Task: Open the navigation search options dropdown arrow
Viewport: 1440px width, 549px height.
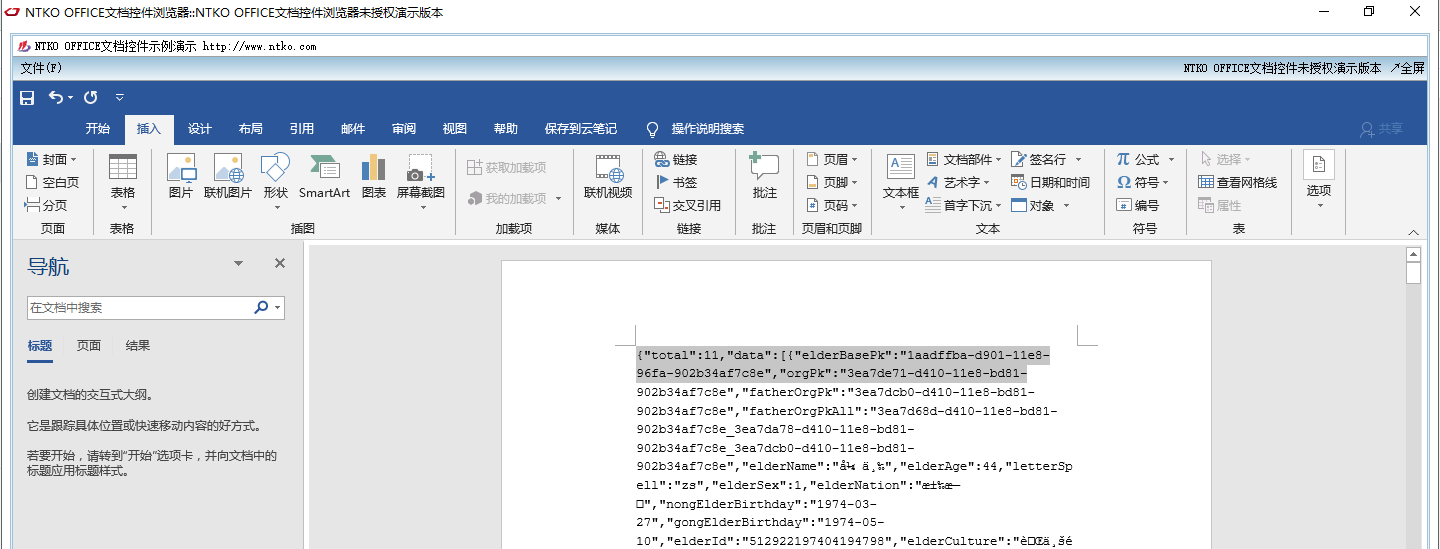Action: coord(277,308)
